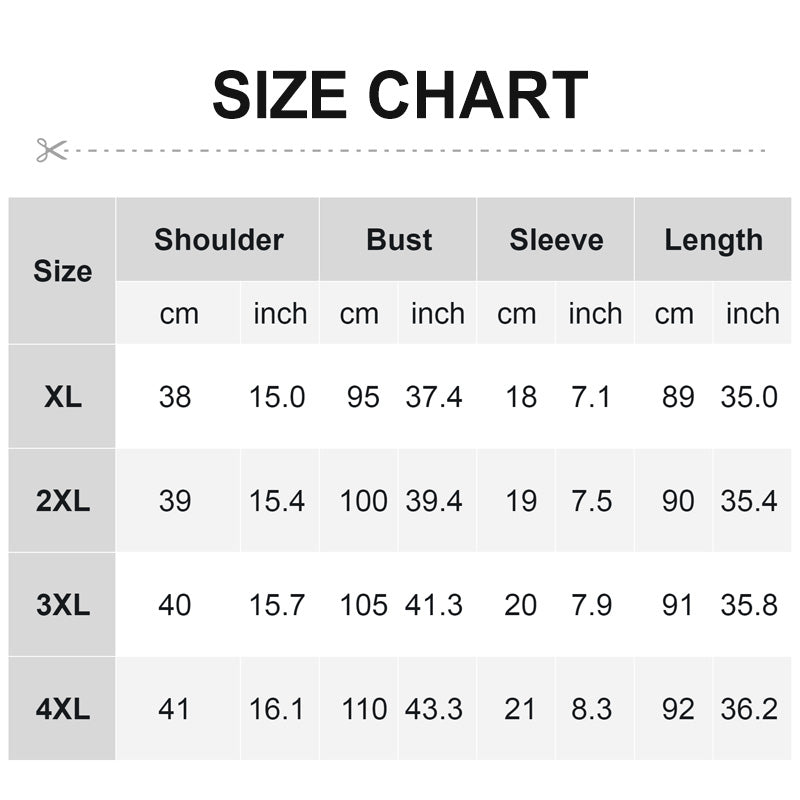Click the cm subheader under Shoulder
The height and width of the screenshot is (800, 800).
[179, 314]
